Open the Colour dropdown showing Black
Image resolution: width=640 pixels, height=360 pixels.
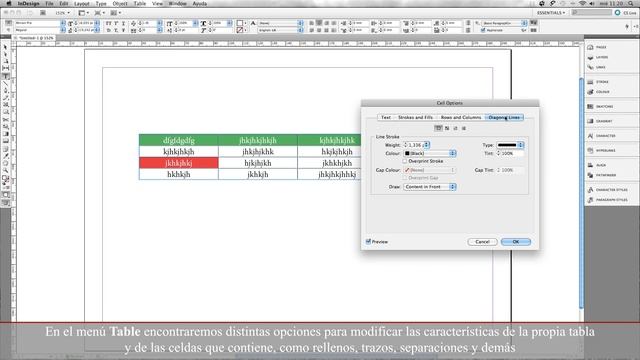coord(430,153)
